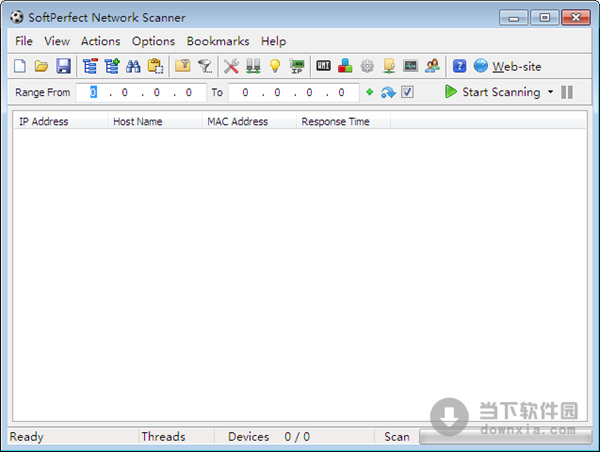Click the last octet of the To field
Image resolution: width=600 pixels, height=452 pixels.
coord(341,92)
